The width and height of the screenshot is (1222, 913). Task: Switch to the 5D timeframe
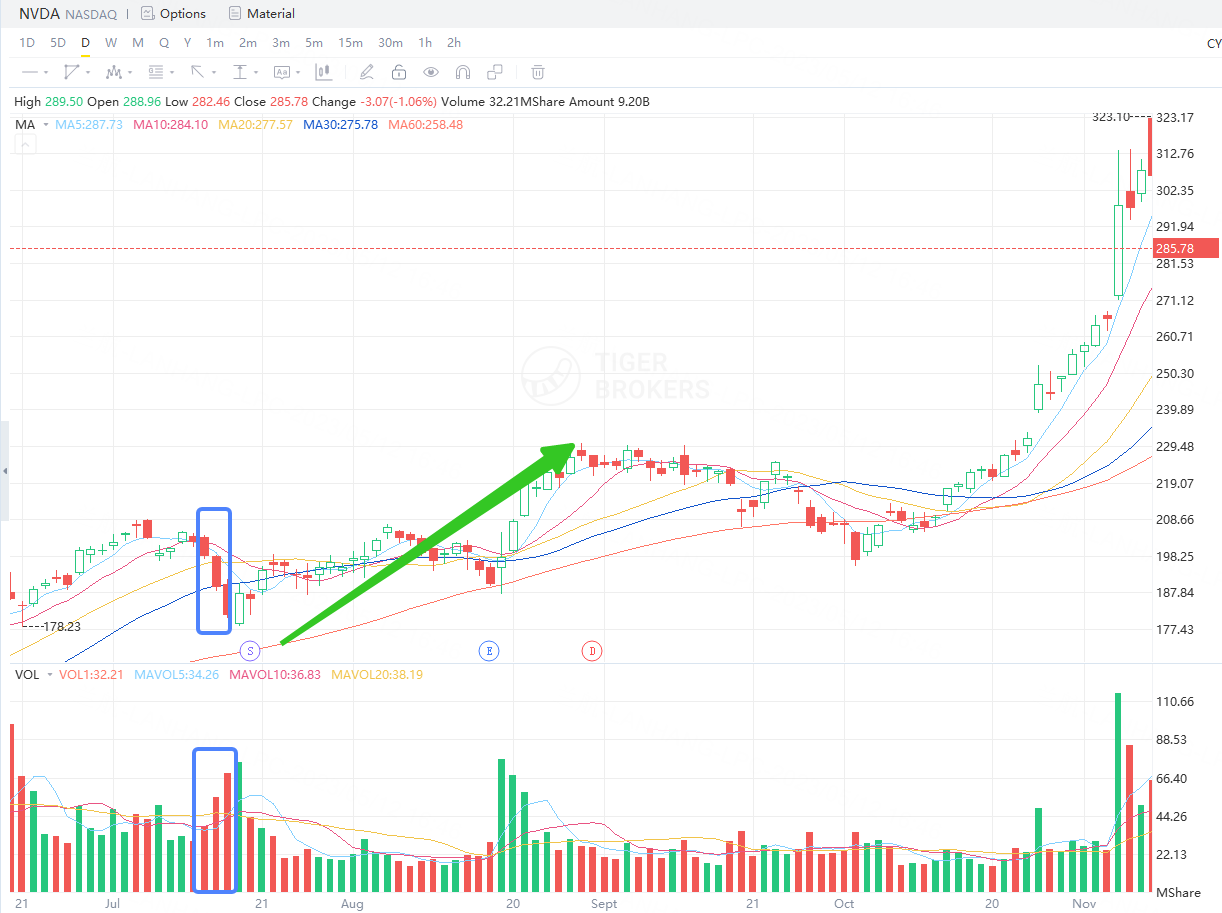click(x=58, y=42)
